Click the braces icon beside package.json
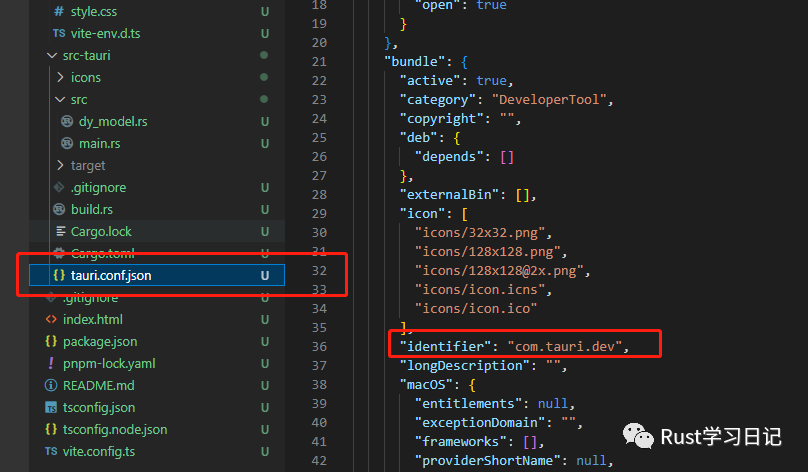Image resolution: width=808 pixels, height=472 pixels. [51, 341]
